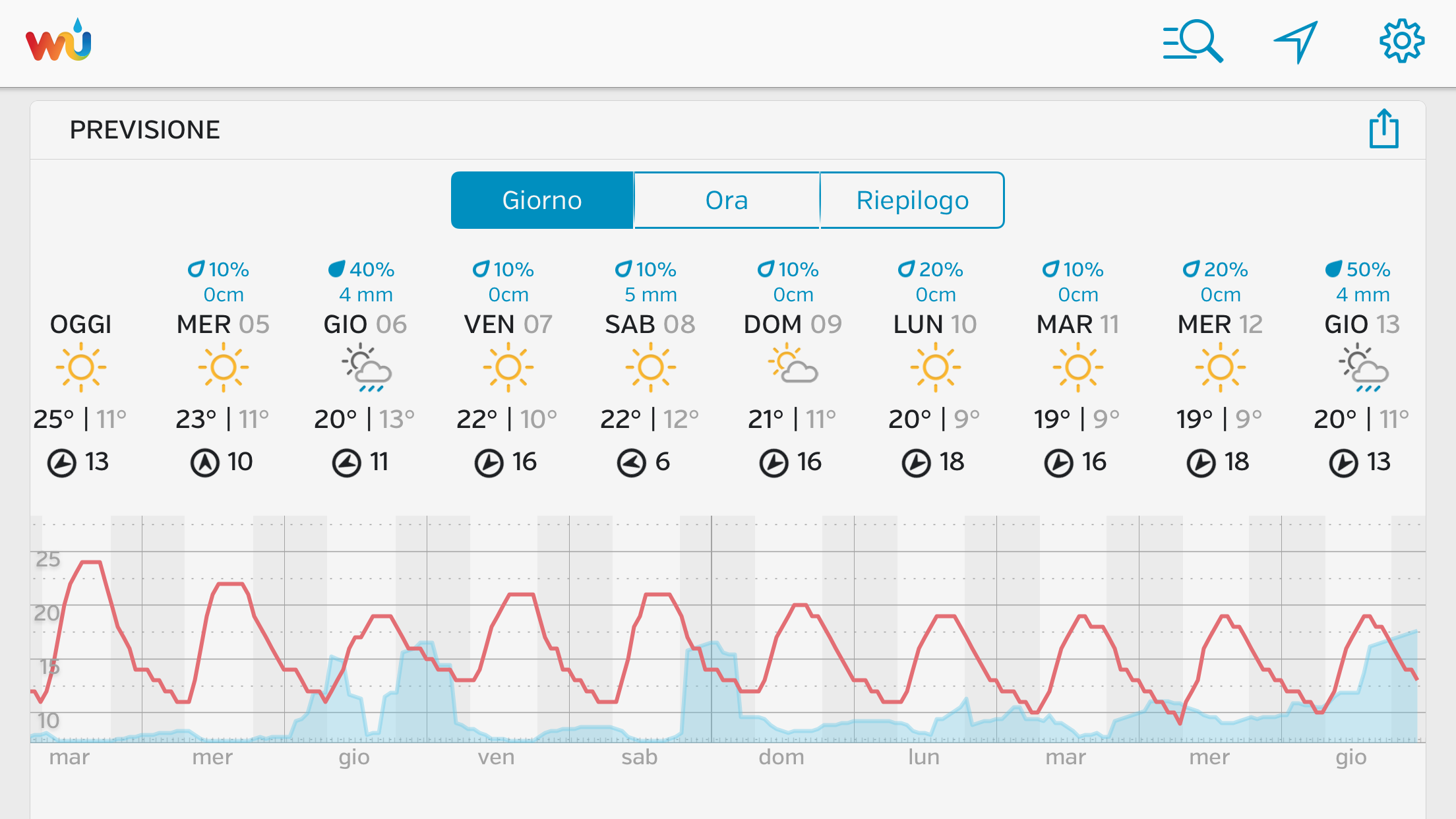Tap the LUN 10 day label
This screenshot has height=819, width=1456.
coord(934,324)
